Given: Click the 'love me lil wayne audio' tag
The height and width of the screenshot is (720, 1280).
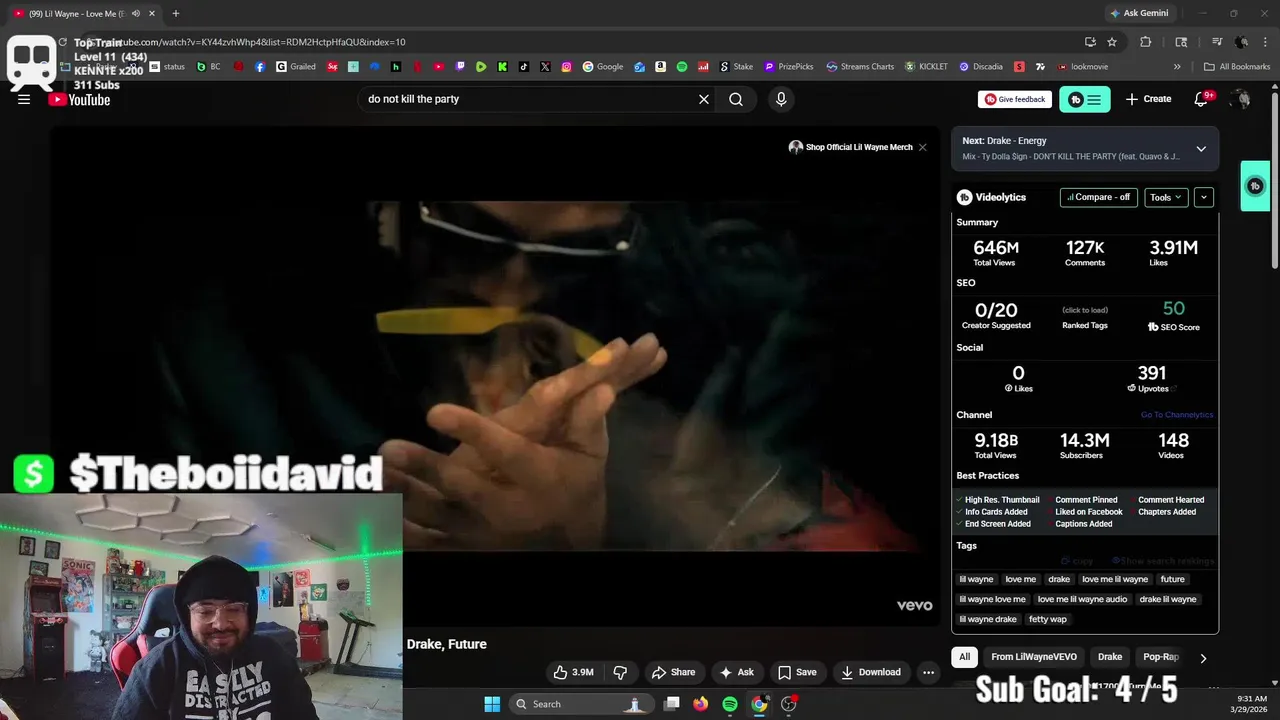Looking at the screenshot, I should pos(1082,599).
